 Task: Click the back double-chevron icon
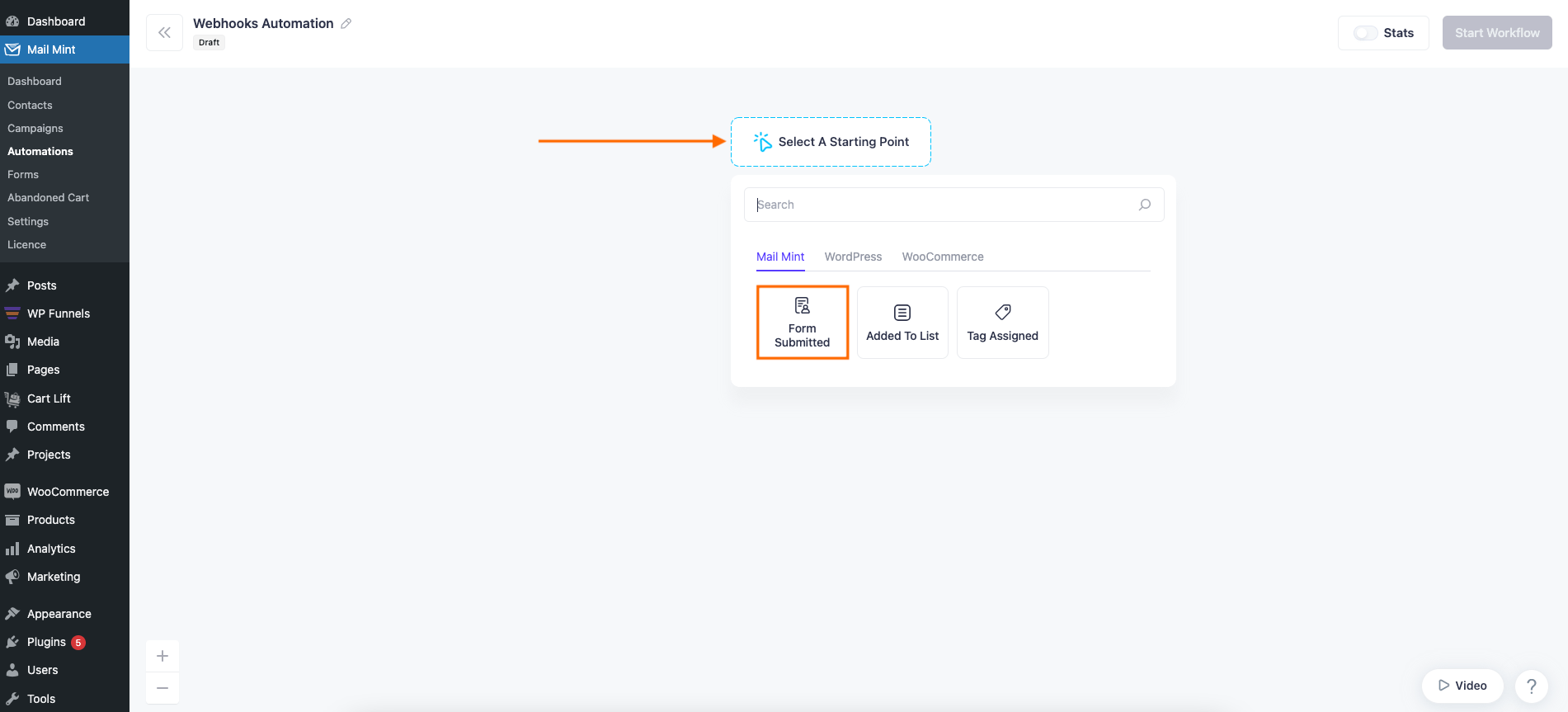(x=164, y=33)
